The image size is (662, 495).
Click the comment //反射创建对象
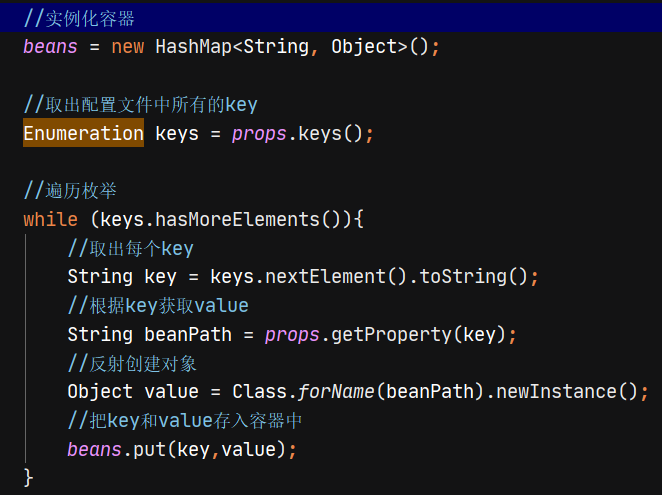click(132, 363)
